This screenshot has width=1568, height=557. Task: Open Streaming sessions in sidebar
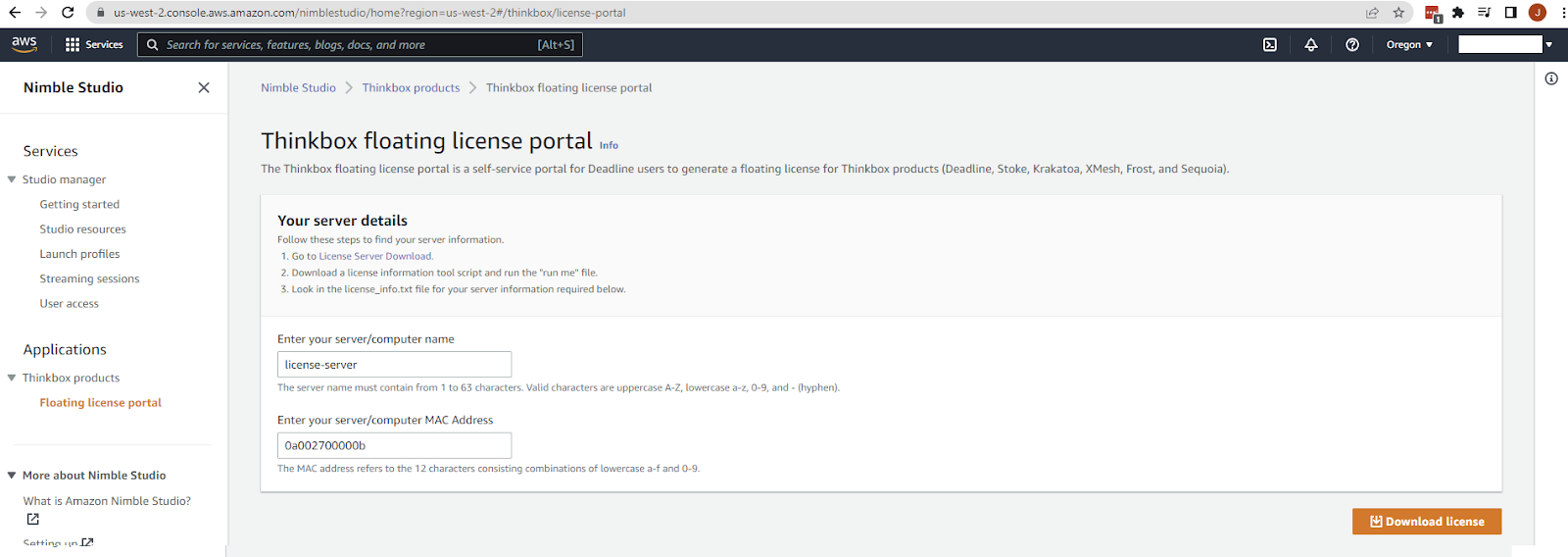click(x=89, y=278)
